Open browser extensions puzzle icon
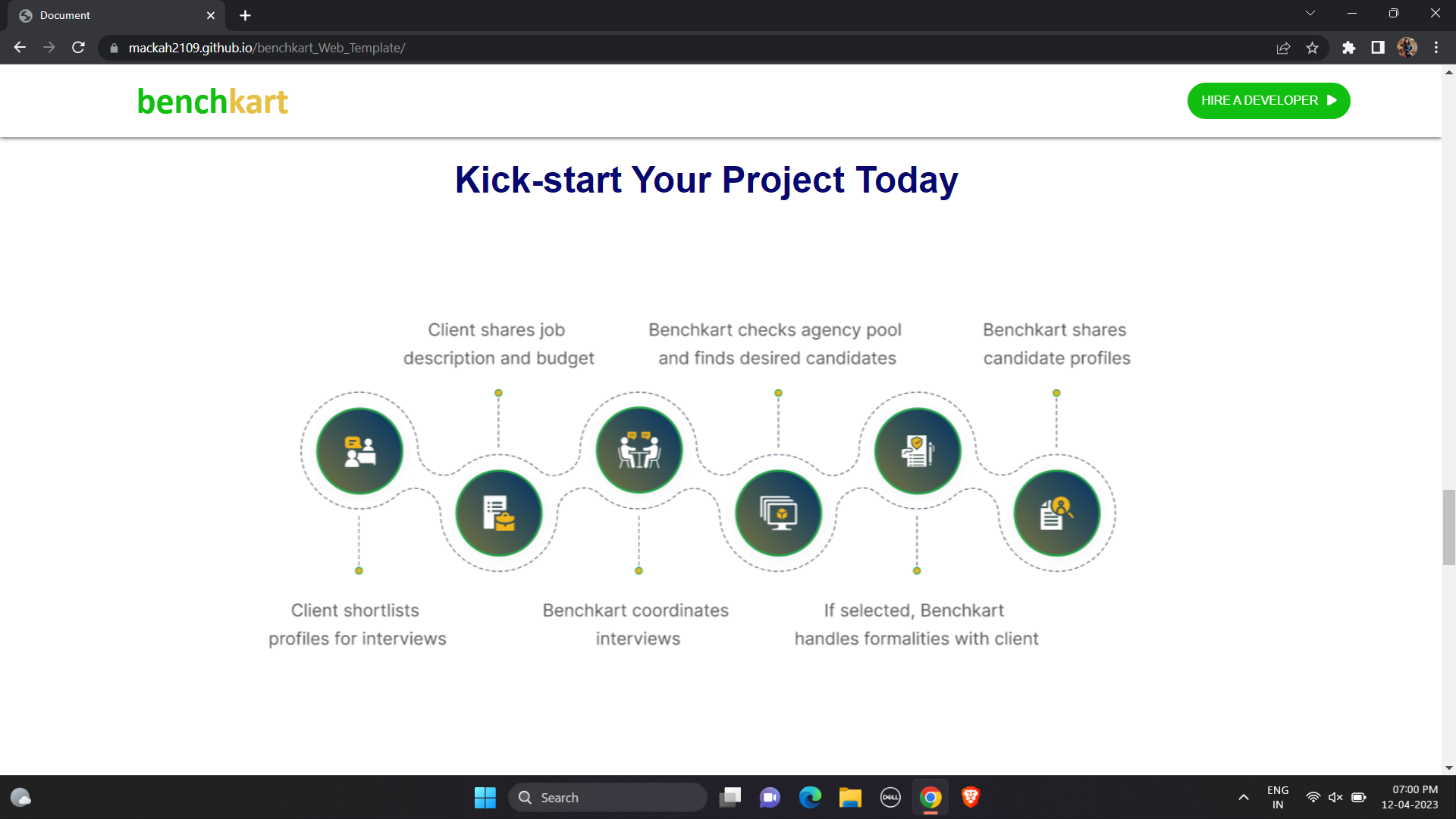This screenshot has height=819, width=1456. point(1348,48)
